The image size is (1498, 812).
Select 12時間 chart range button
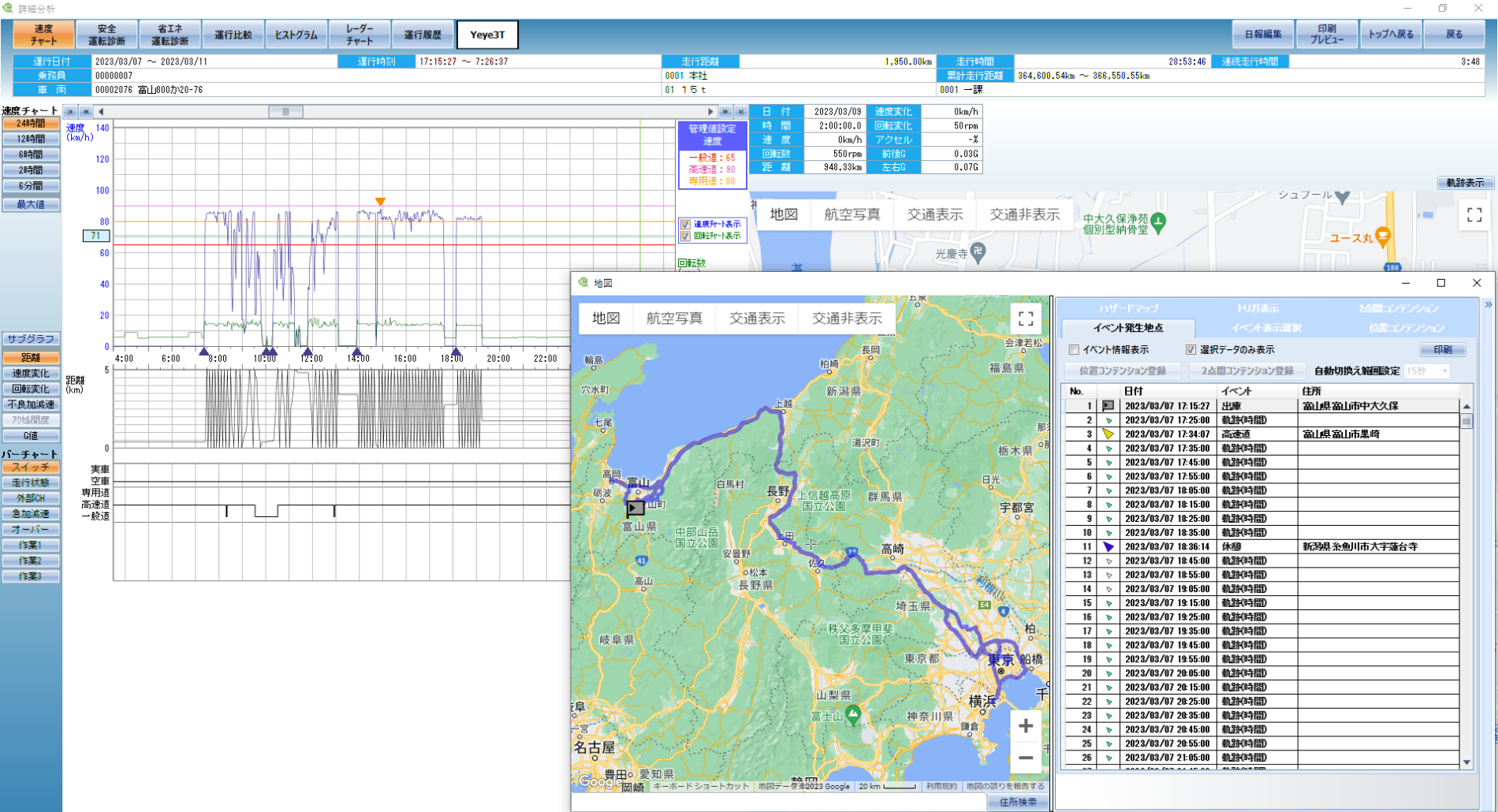click(x=31, y=139)
